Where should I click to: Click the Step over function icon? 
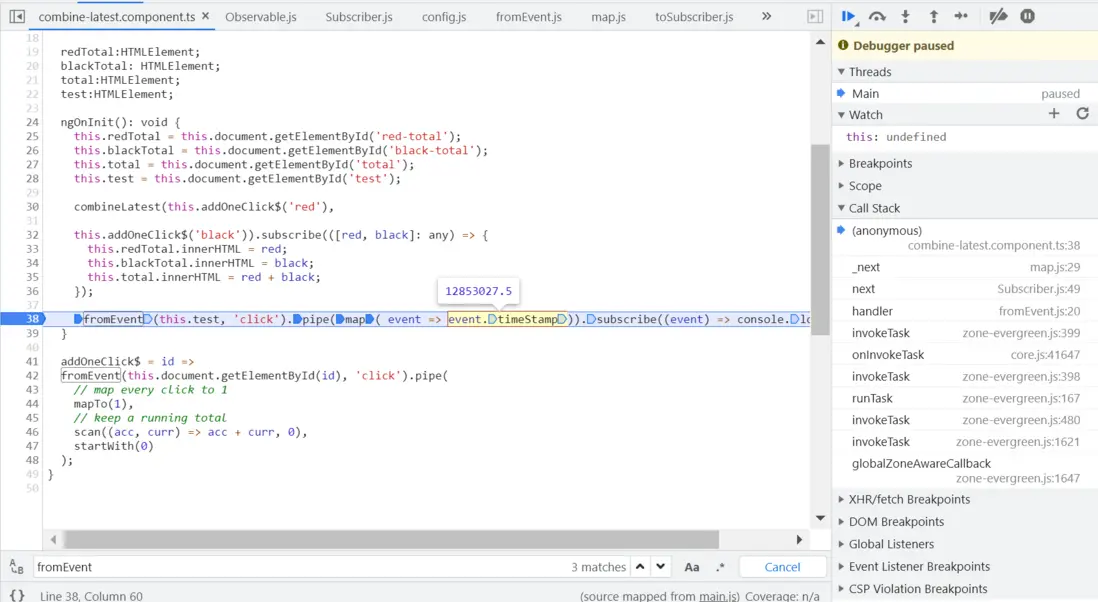877,16
